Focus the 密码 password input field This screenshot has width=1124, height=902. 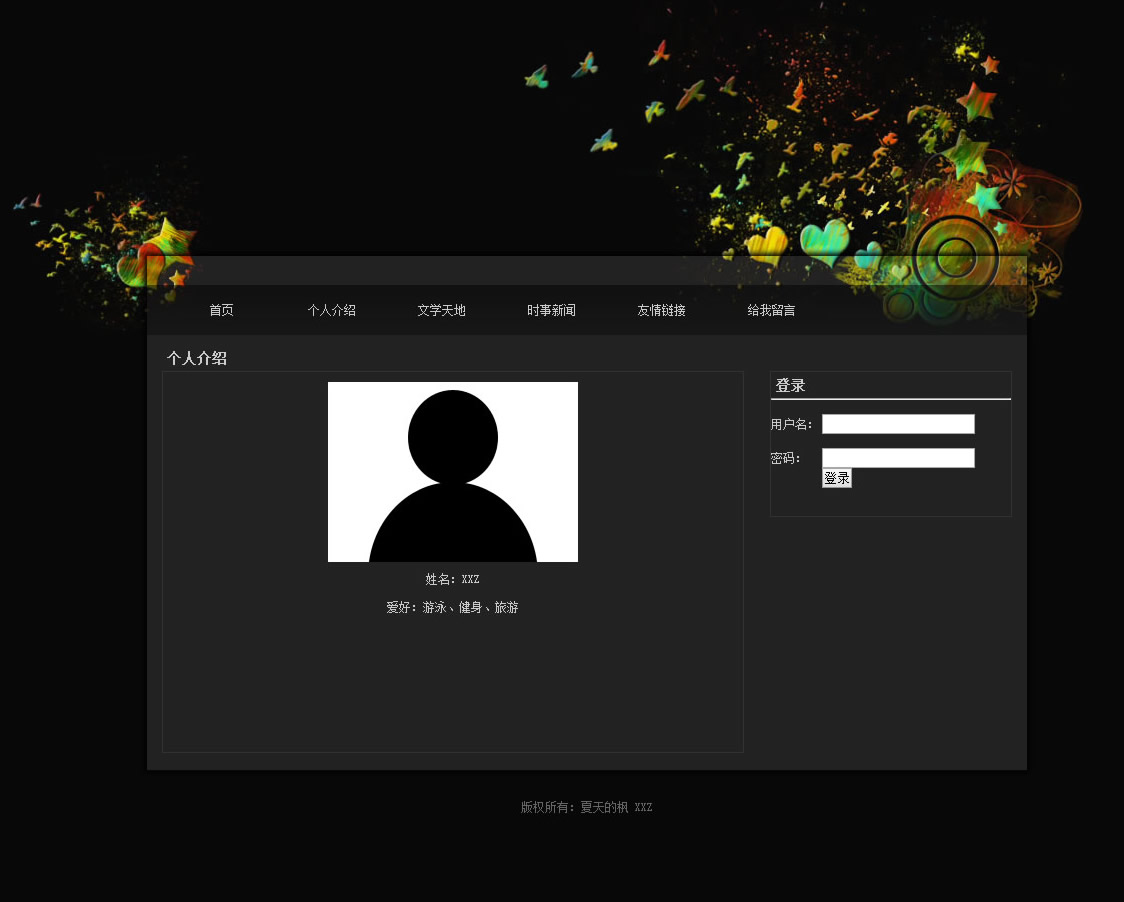897,458
